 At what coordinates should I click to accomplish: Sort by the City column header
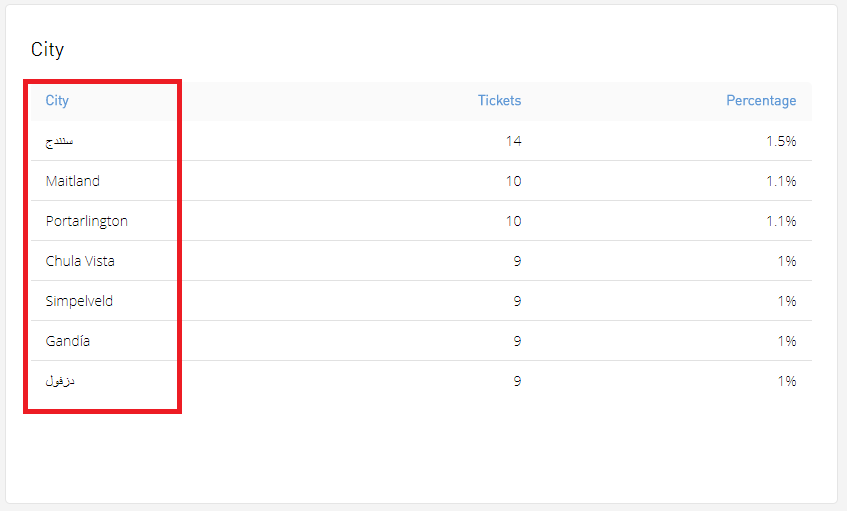coord(57,100)
